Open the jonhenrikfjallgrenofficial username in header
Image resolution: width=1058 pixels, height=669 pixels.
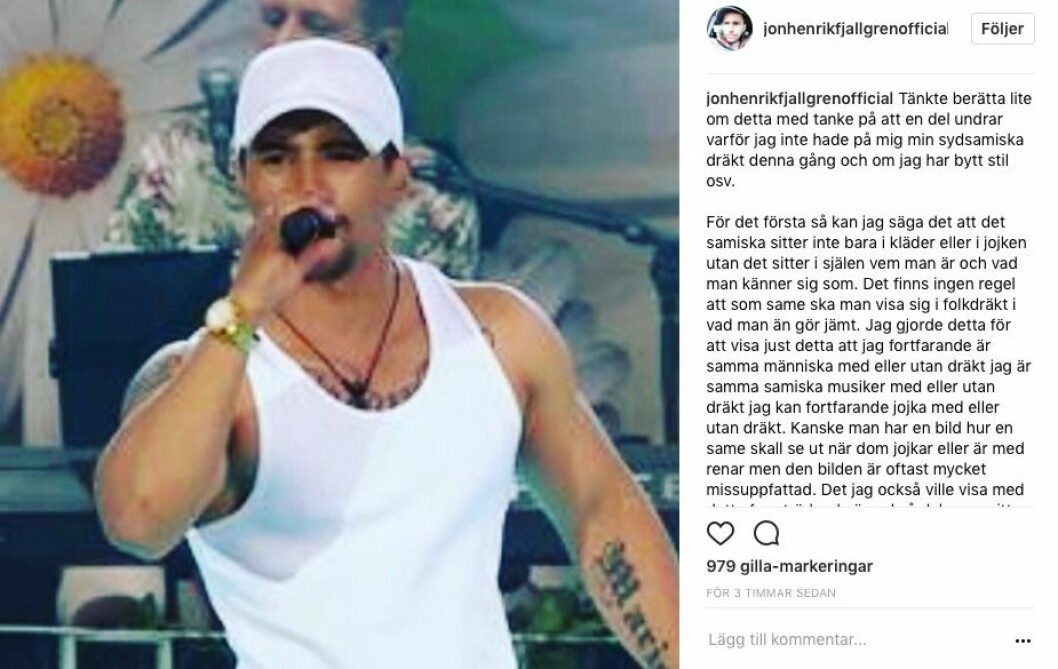pyautogui.click(x=855, y=28)
